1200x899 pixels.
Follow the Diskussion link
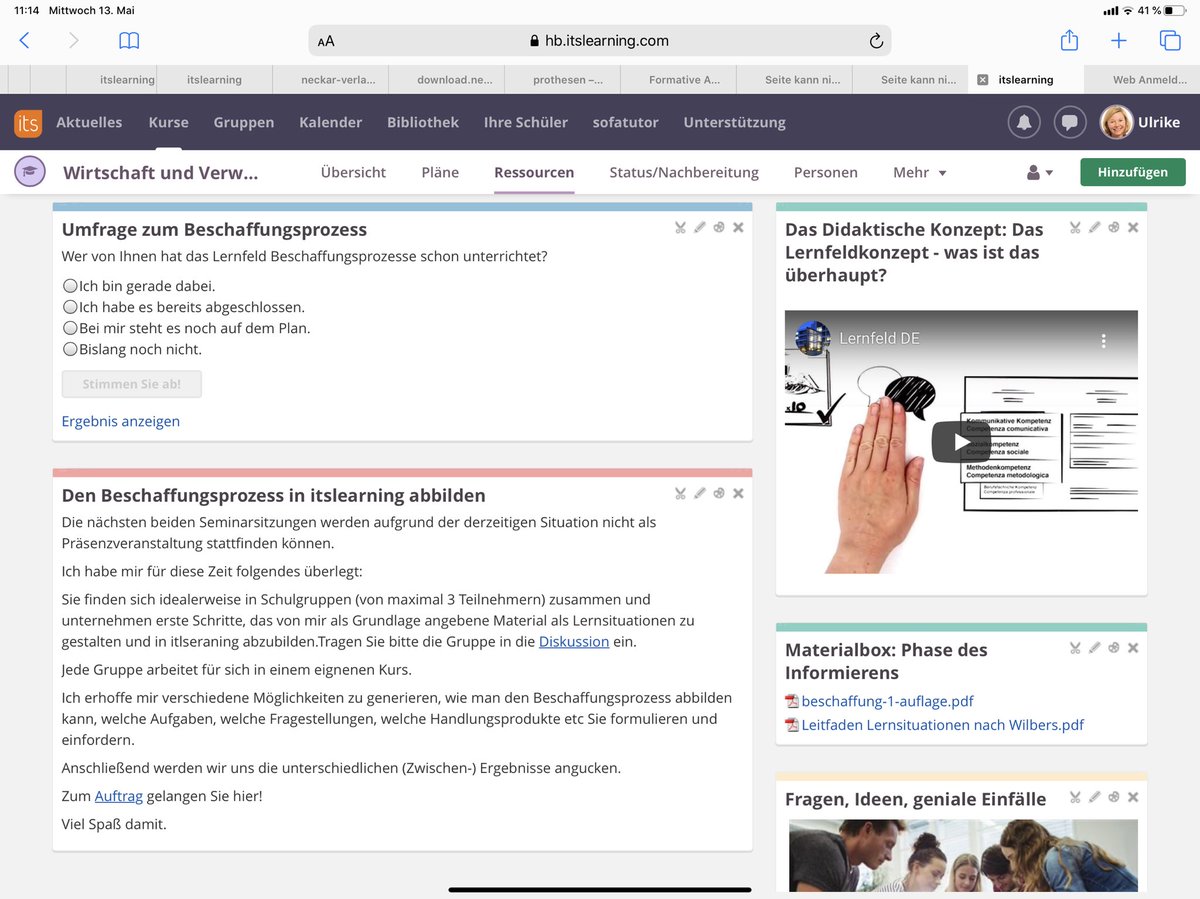pos(574,641)
